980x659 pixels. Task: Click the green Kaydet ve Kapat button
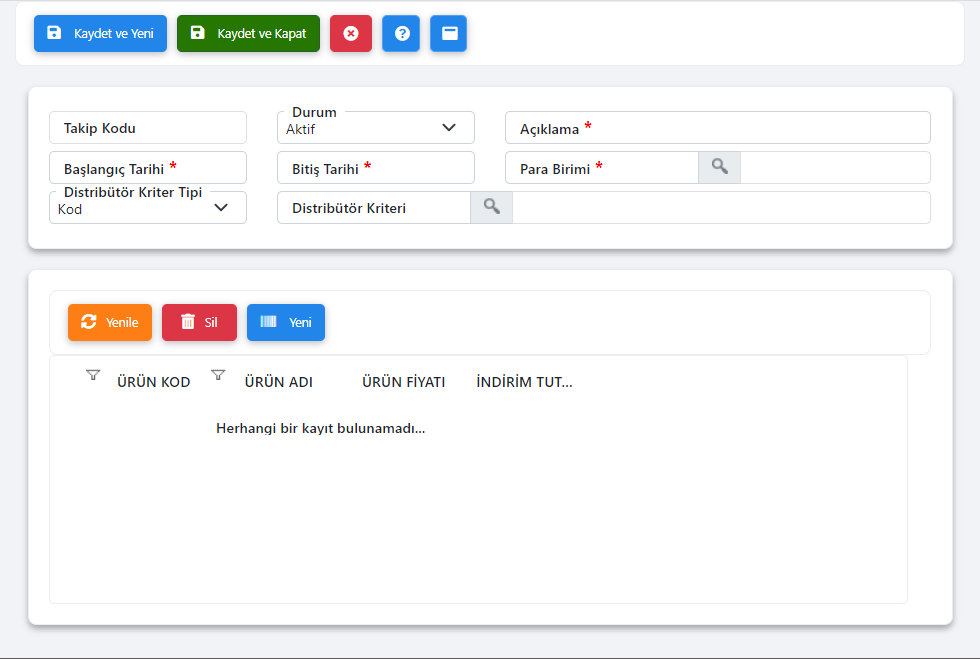248,33
